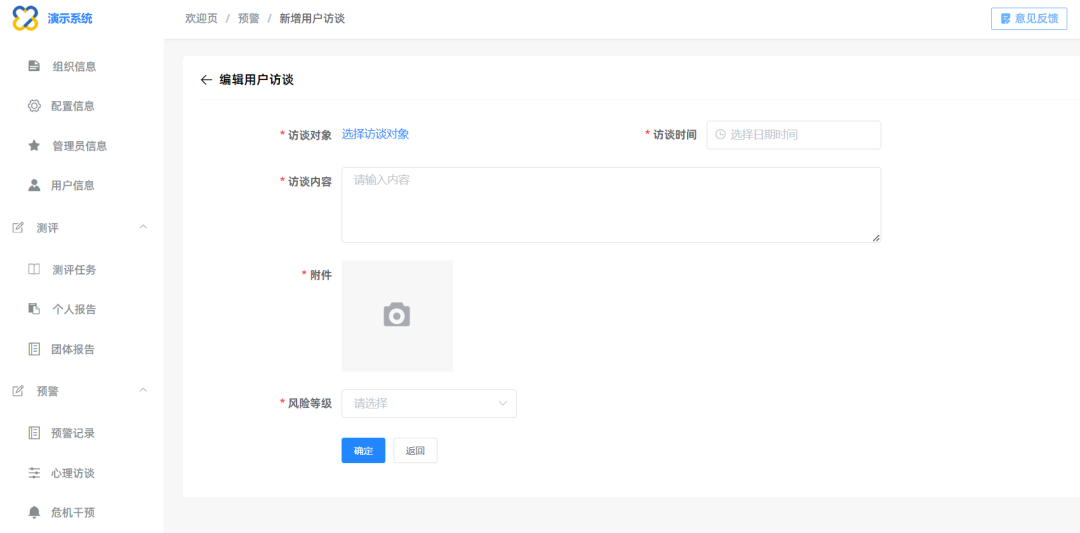
Task: Click the 管理员信息 star icon
Action: (34, 145)
